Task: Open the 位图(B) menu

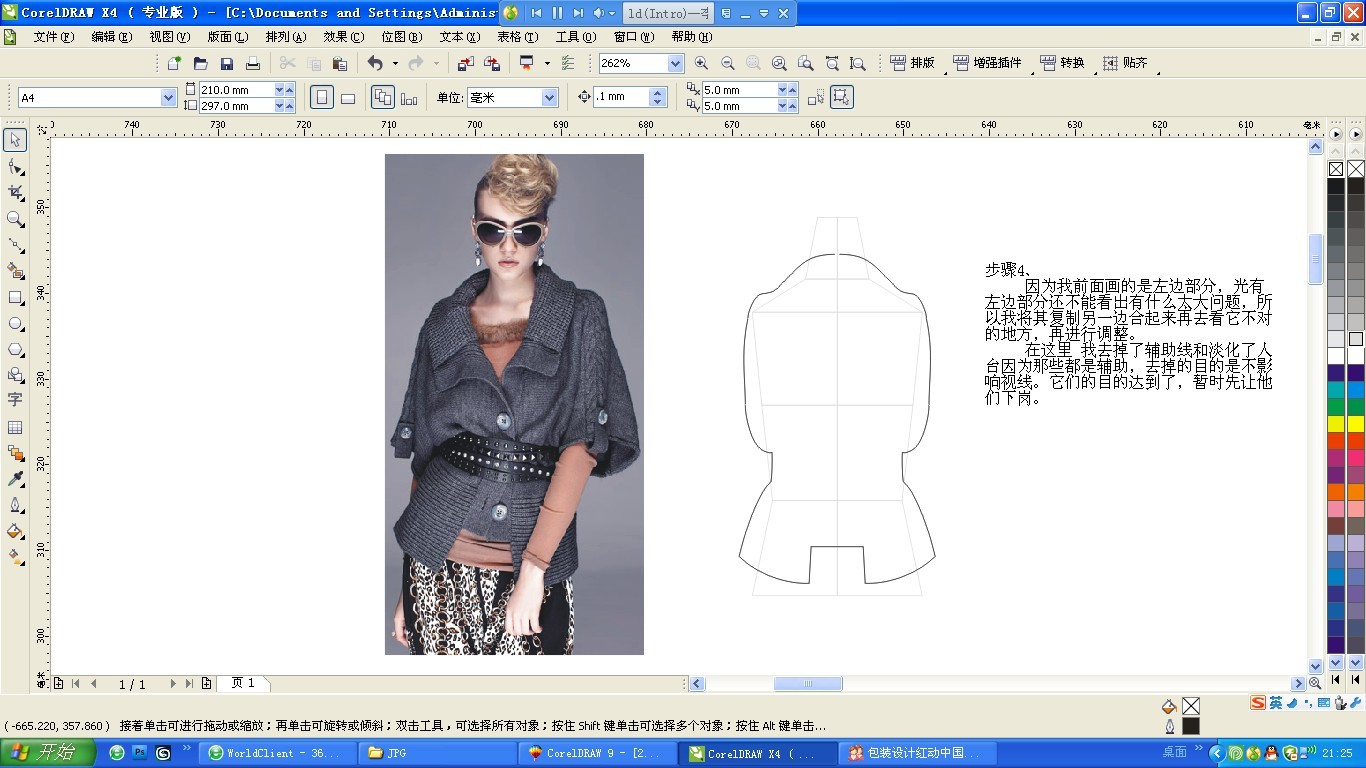Action: point(402,37)
